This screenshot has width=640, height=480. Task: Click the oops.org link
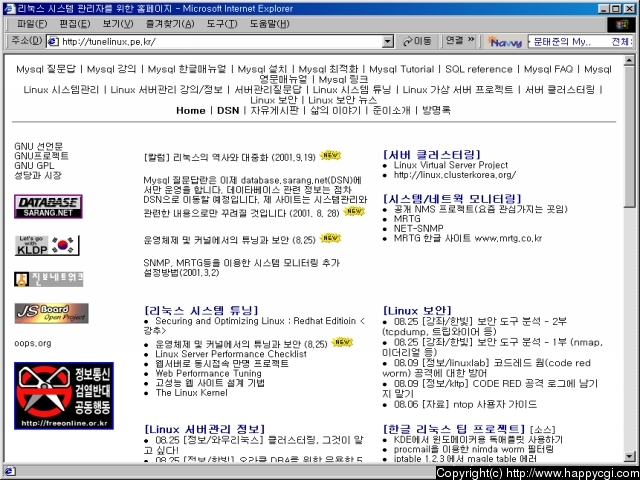pos(33,343)
